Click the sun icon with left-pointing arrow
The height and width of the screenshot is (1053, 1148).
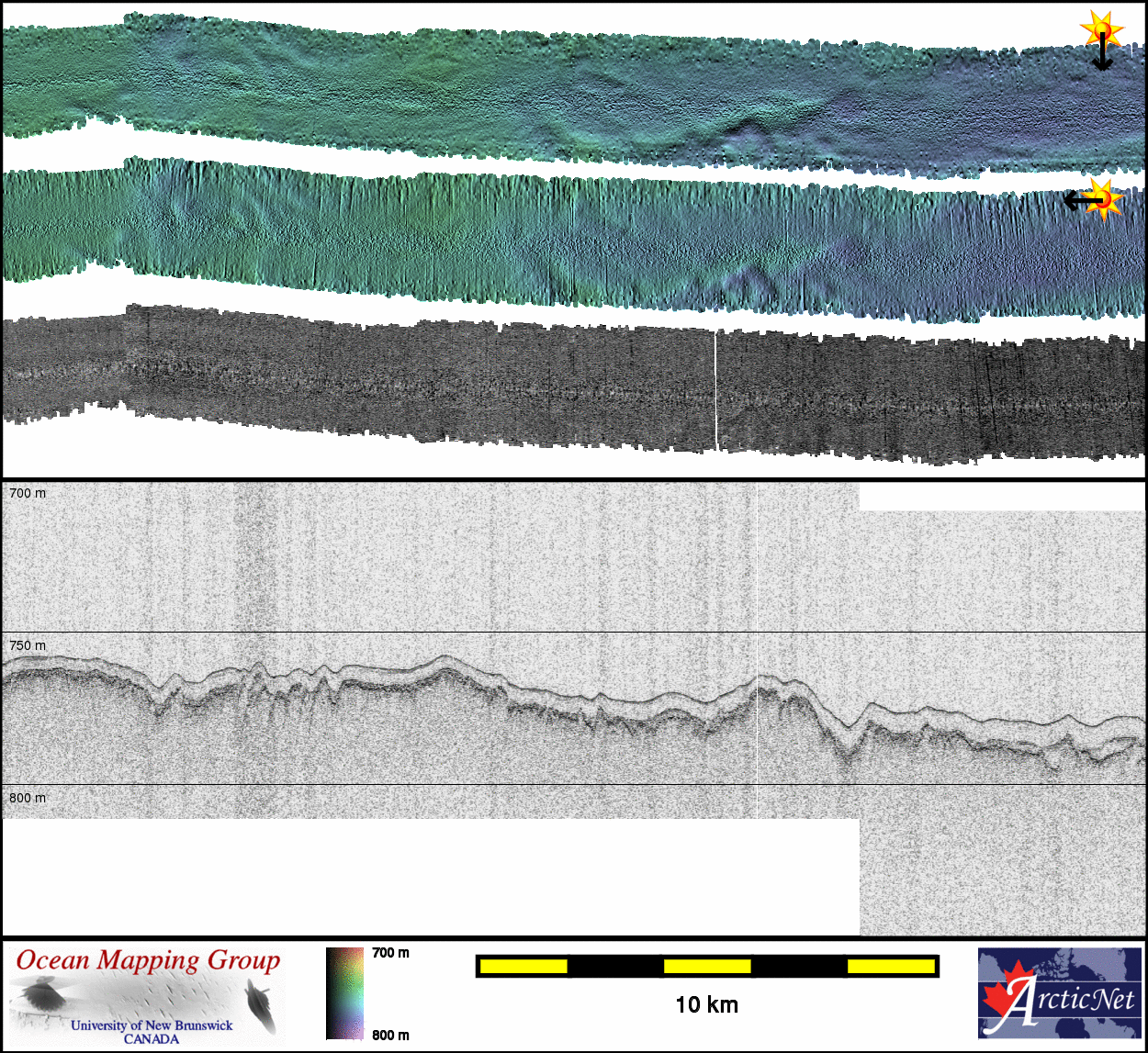point(1105,199)
